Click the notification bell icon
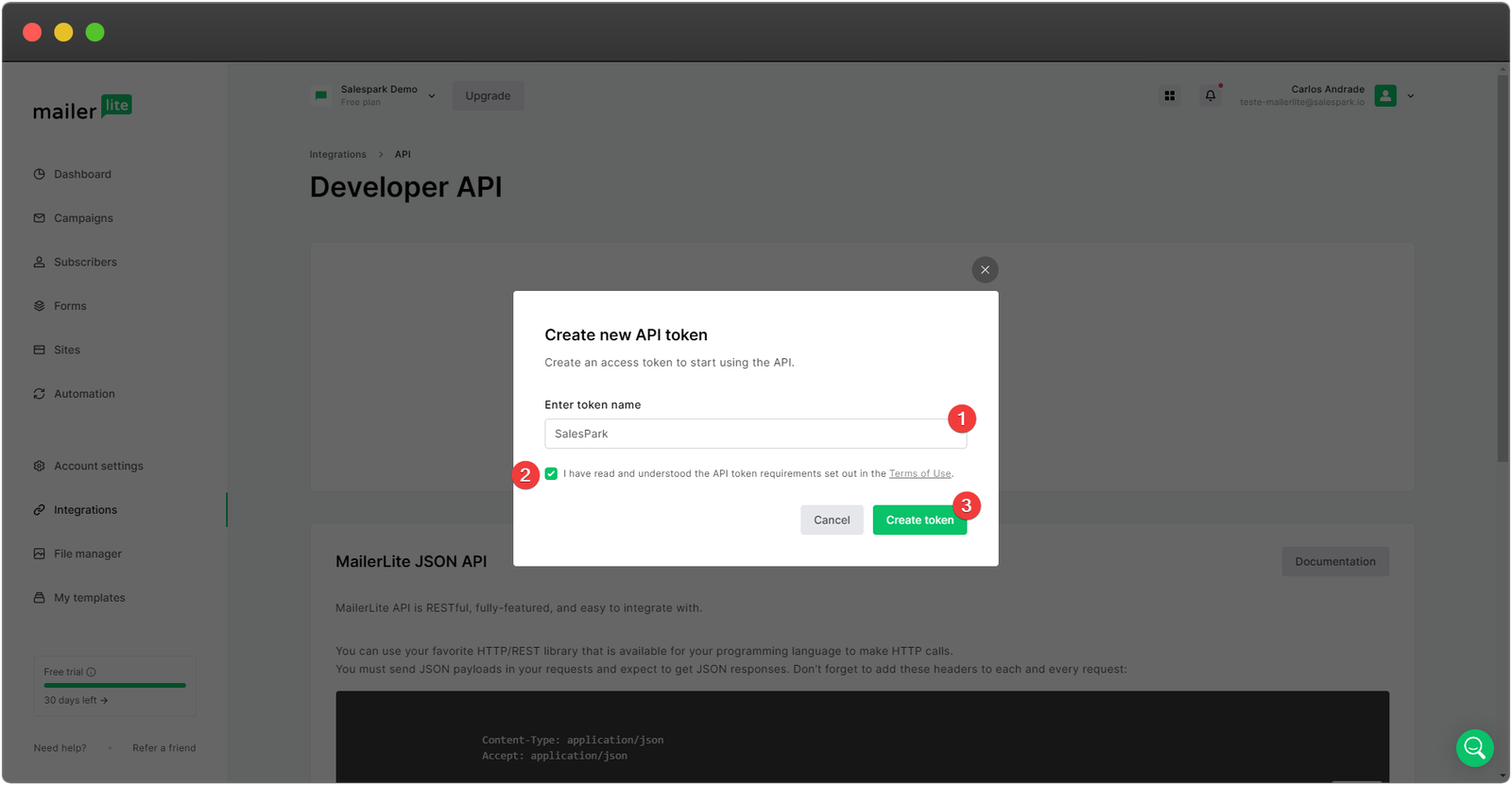The height and width of the screenshot is (785, 1512). (1210, 95)
